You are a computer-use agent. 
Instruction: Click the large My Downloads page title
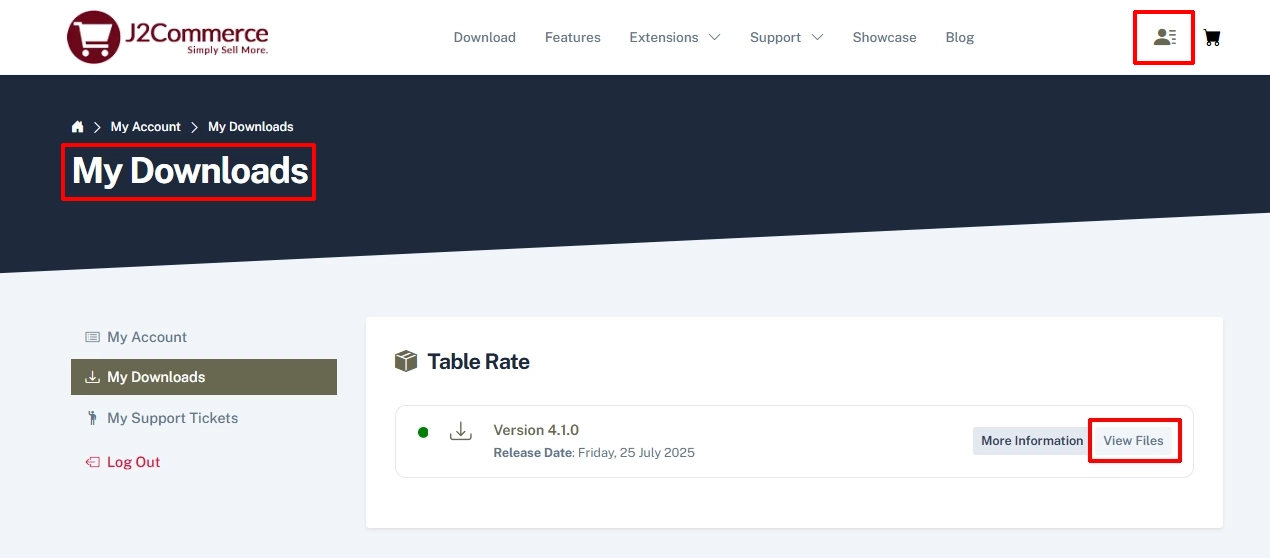click(x=190, y=172)
